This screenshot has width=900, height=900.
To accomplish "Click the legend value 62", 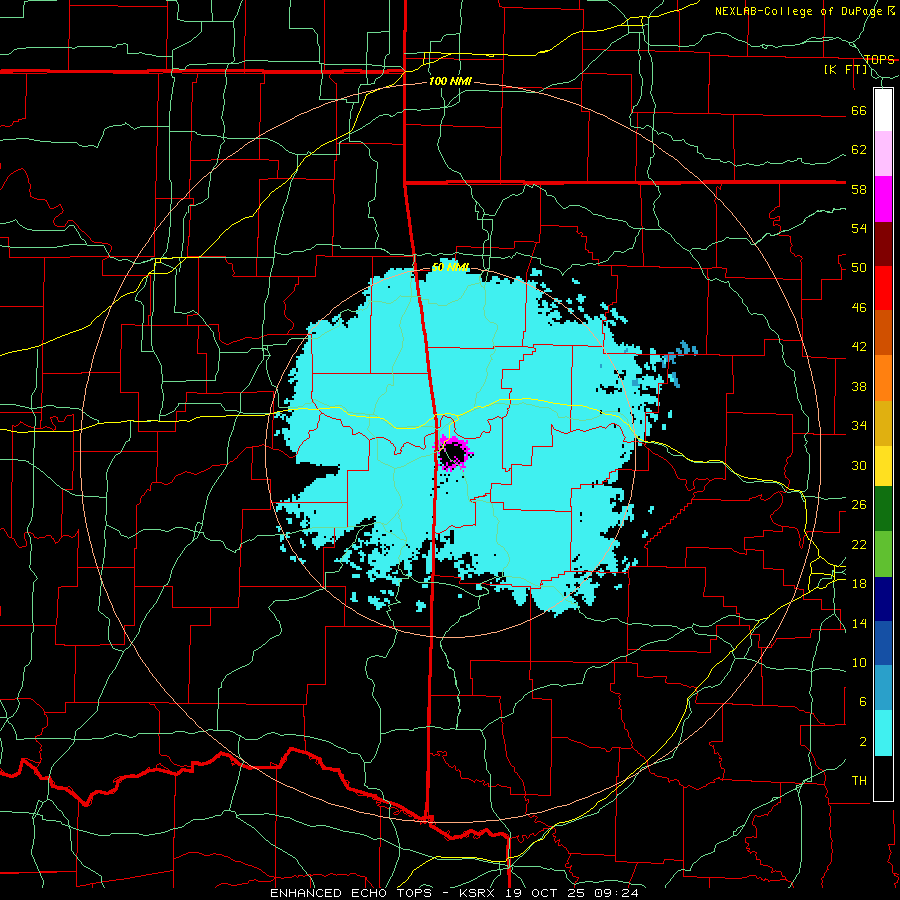I will [x=859, y=150].
